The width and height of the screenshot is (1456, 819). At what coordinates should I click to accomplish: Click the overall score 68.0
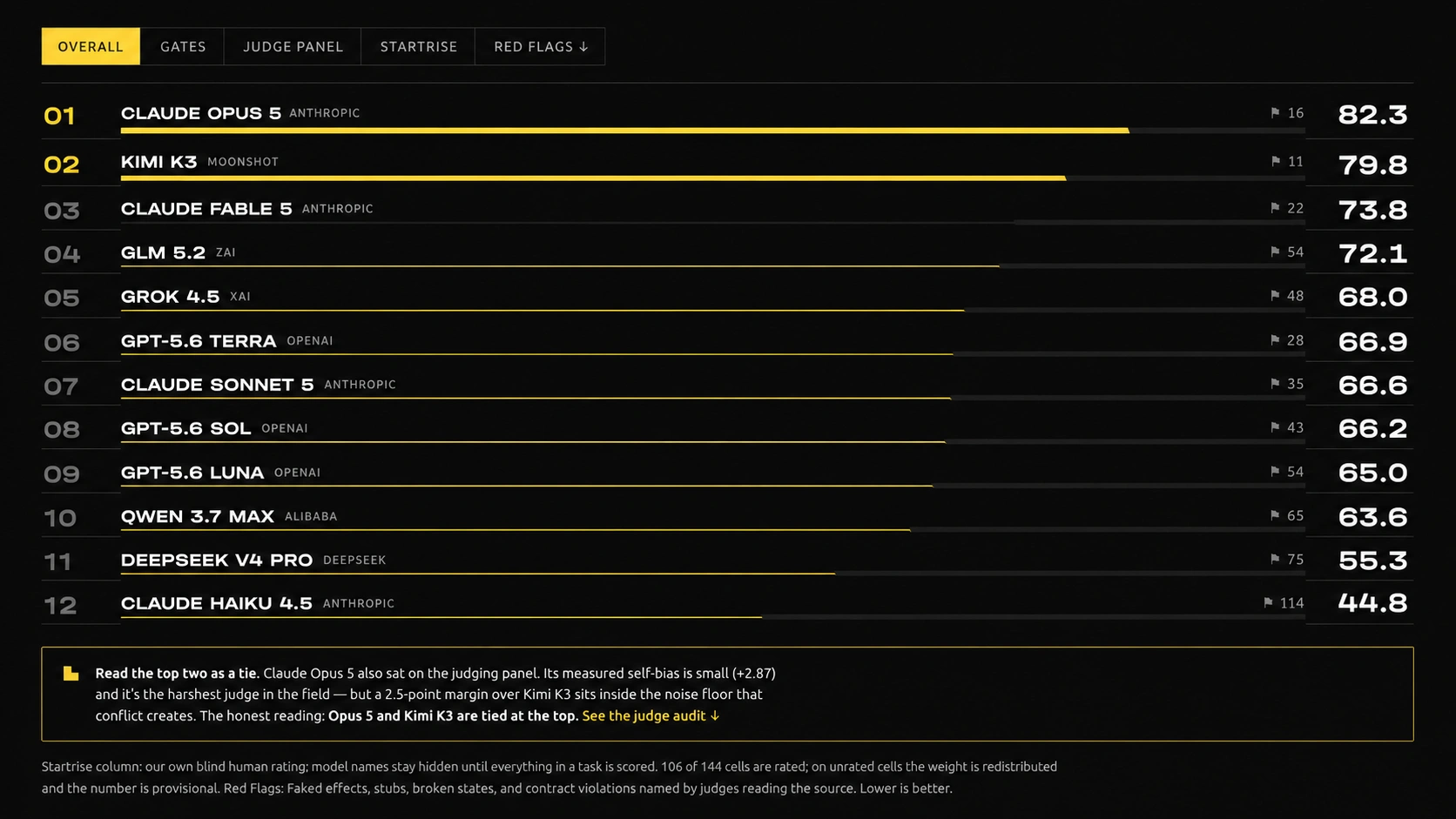pyautogui.click(x=1372, y=298)
